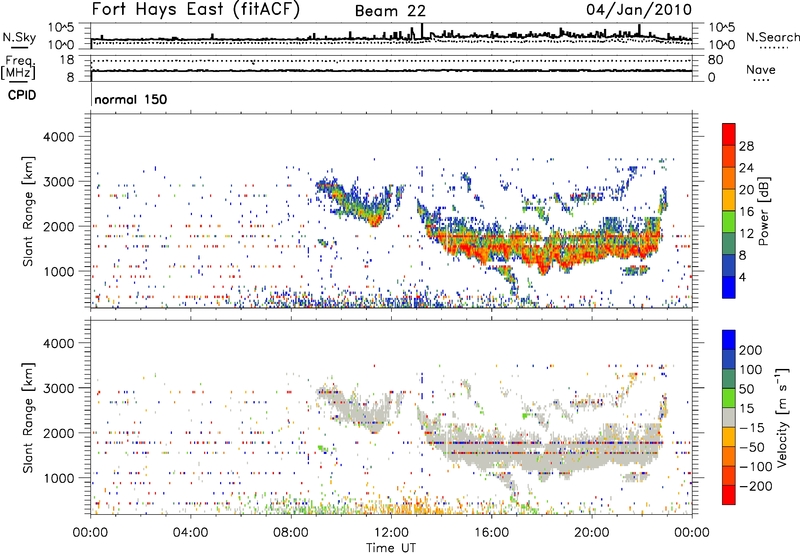Viewport: 800px width, 554px height.
Task: Pick the yellow-orange 16–20 dB Power colorbar segment
Action: pos(729,200)
